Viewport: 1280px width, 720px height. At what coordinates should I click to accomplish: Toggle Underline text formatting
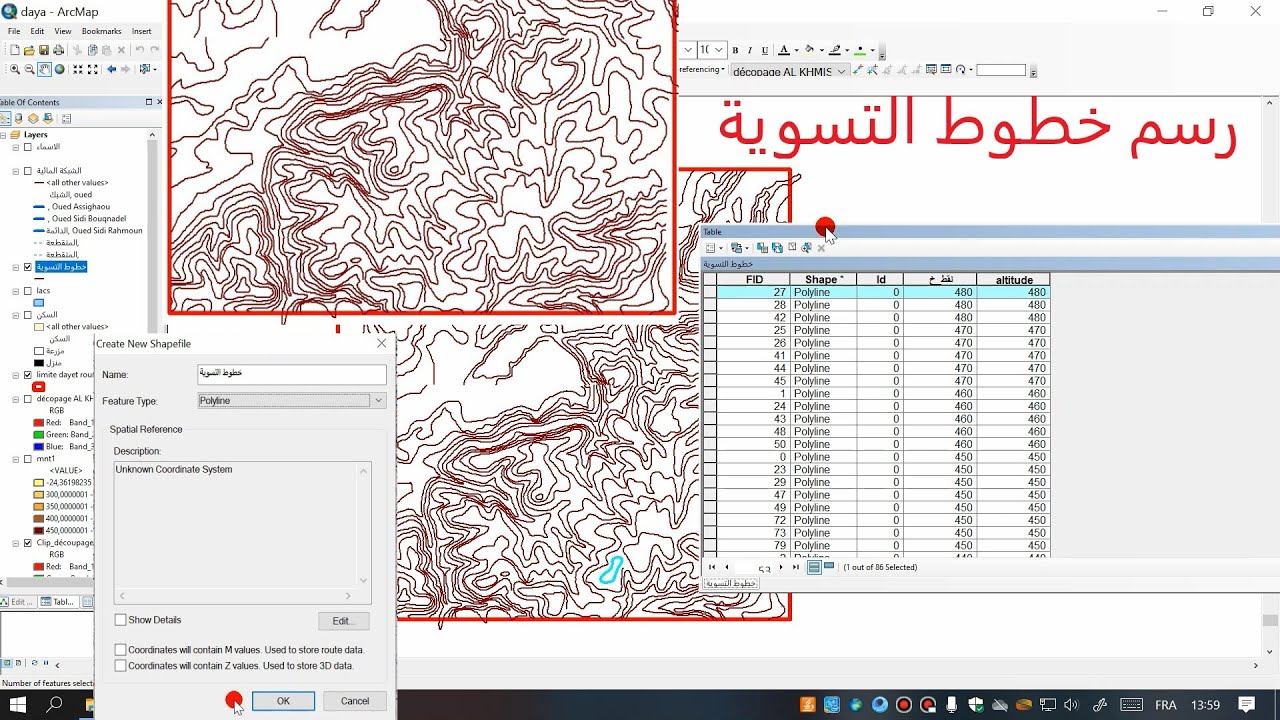765,50
